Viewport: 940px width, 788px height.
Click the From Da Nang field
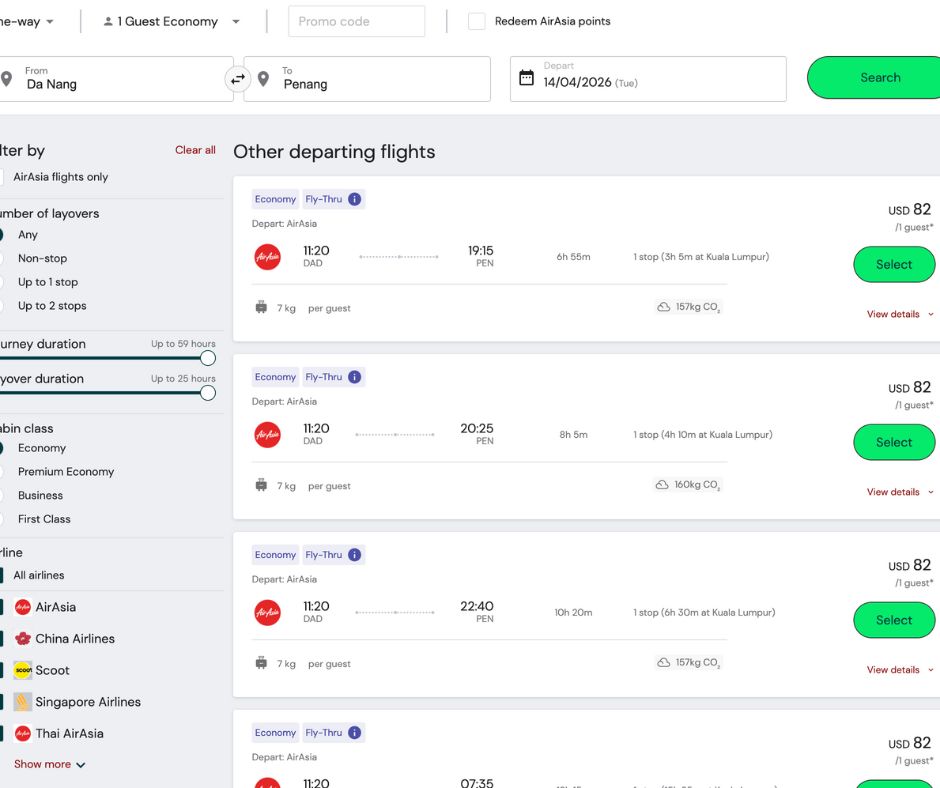point(117,79)
